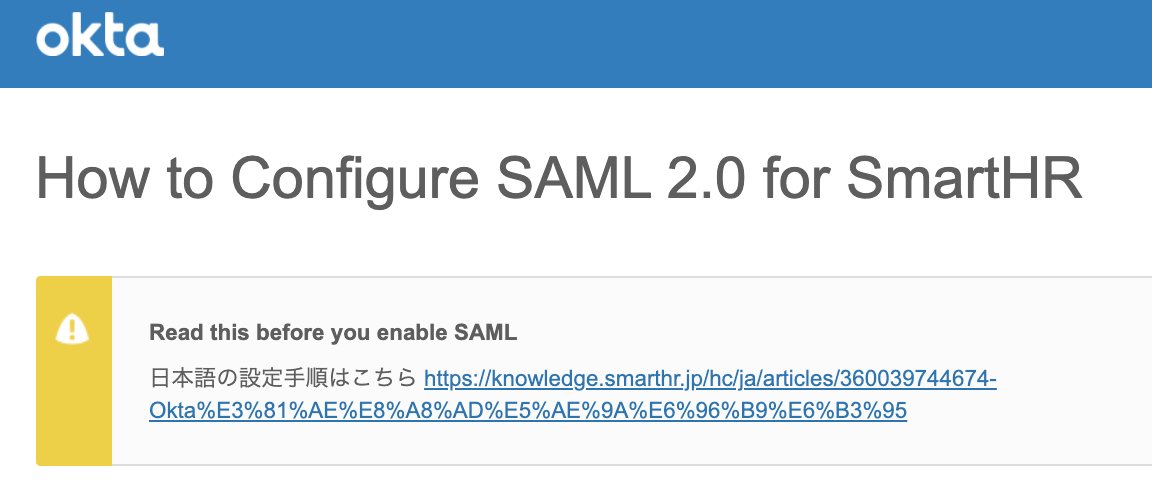Select the "How to Configure SAML 2.0" page heading

559,178
